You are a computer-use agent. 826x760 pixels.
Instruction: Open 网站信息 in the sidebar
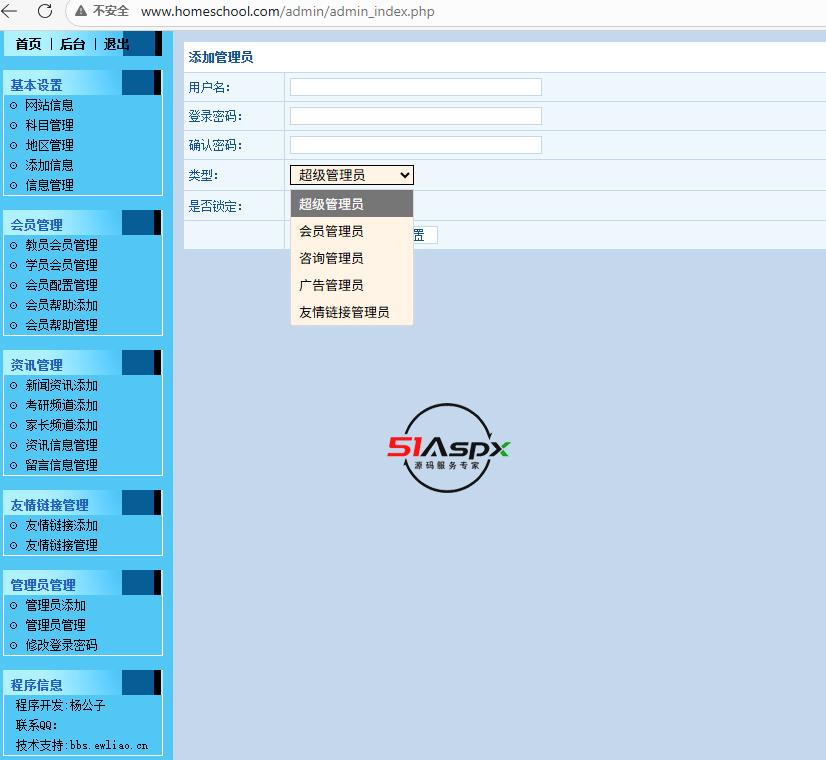[50, 105]
